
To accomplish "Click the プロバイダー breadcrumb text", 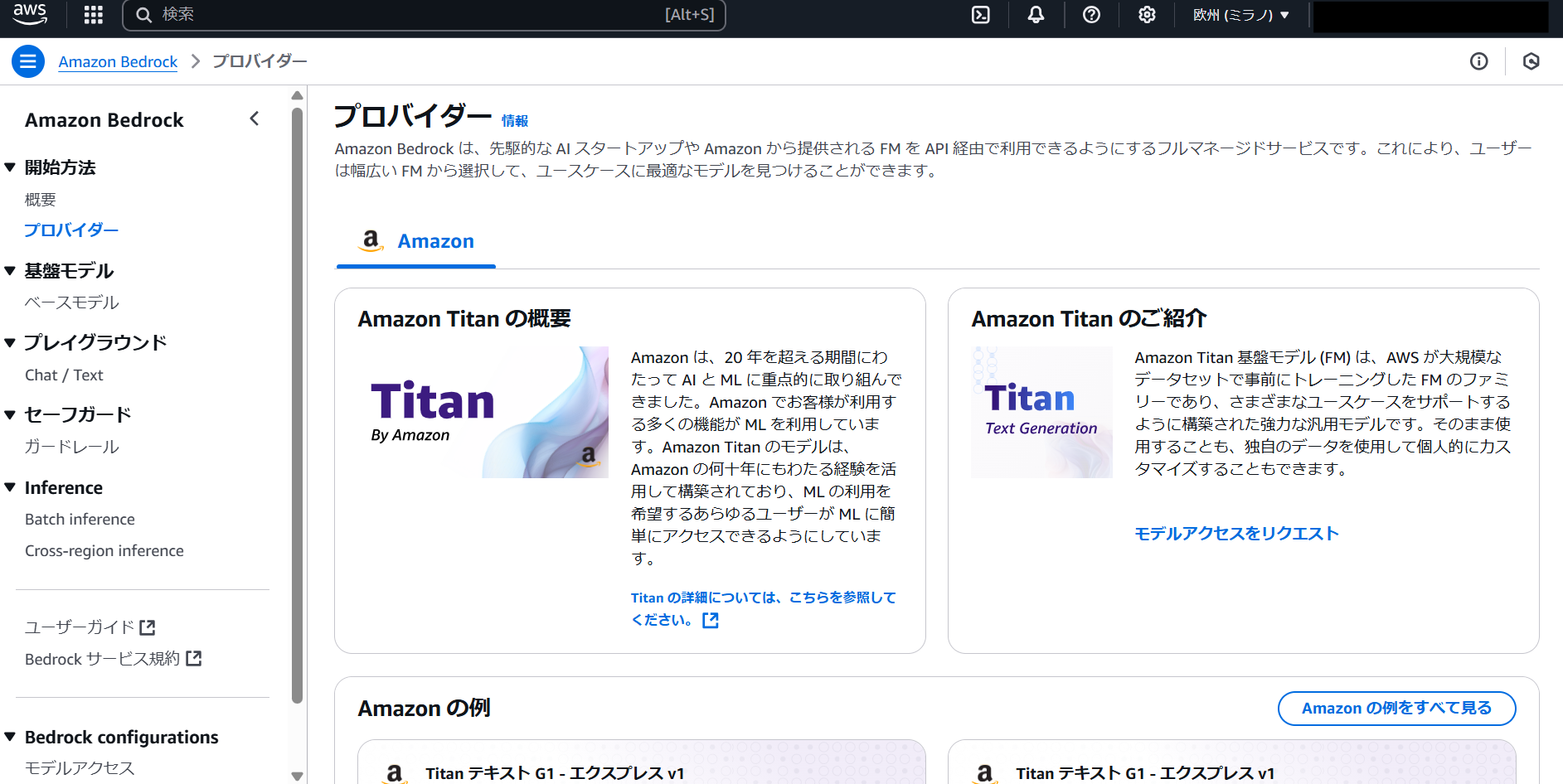I will [260, 61].
